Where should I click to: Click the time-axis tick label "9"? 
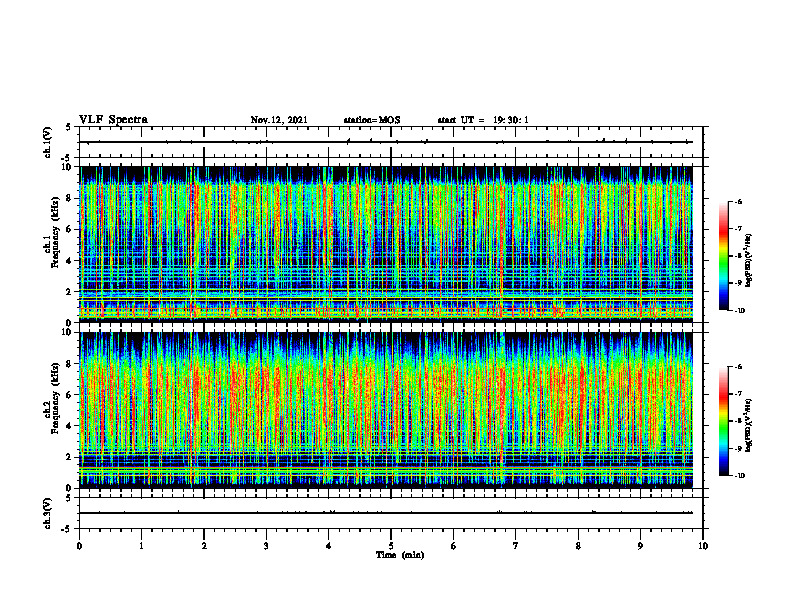[640, 546]
